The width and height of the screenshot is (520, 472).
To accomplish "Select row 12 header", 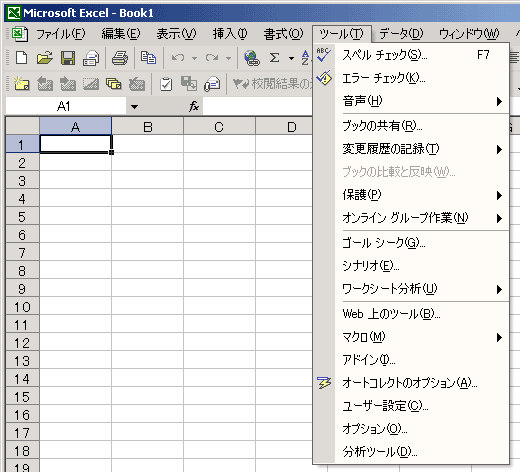I will coord(22,343).
